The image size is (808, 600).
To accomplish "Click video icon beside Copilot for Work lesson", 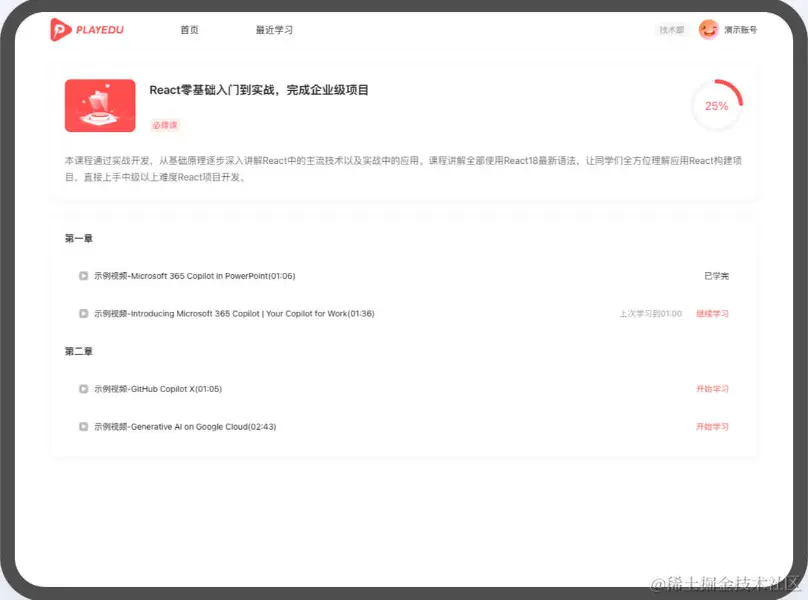I will tap(83, 313).
